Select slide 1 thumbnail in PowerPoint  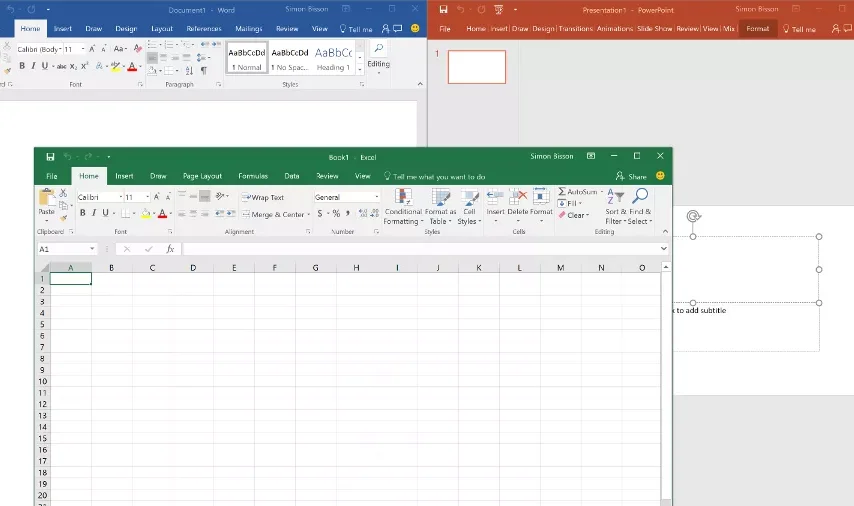click(477, 66)
